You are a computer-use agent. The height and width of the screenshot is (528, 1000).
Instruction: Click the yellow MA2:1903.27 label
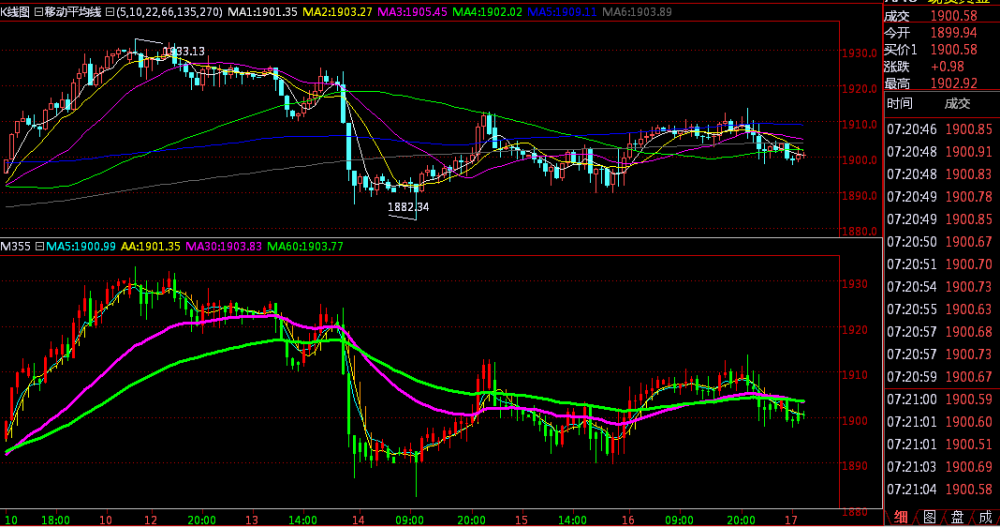coord(335,13)
